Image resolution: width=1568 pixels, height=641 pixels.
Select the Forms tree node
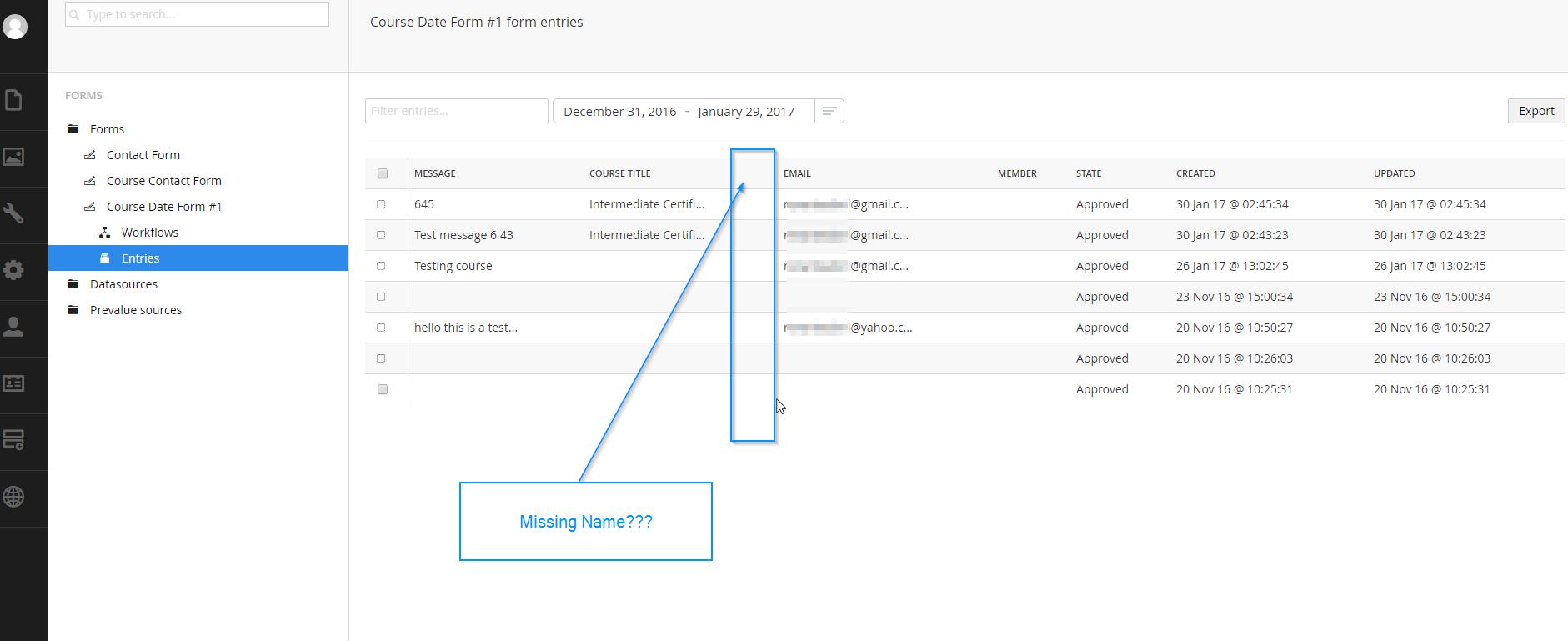[x=107, y=129]
